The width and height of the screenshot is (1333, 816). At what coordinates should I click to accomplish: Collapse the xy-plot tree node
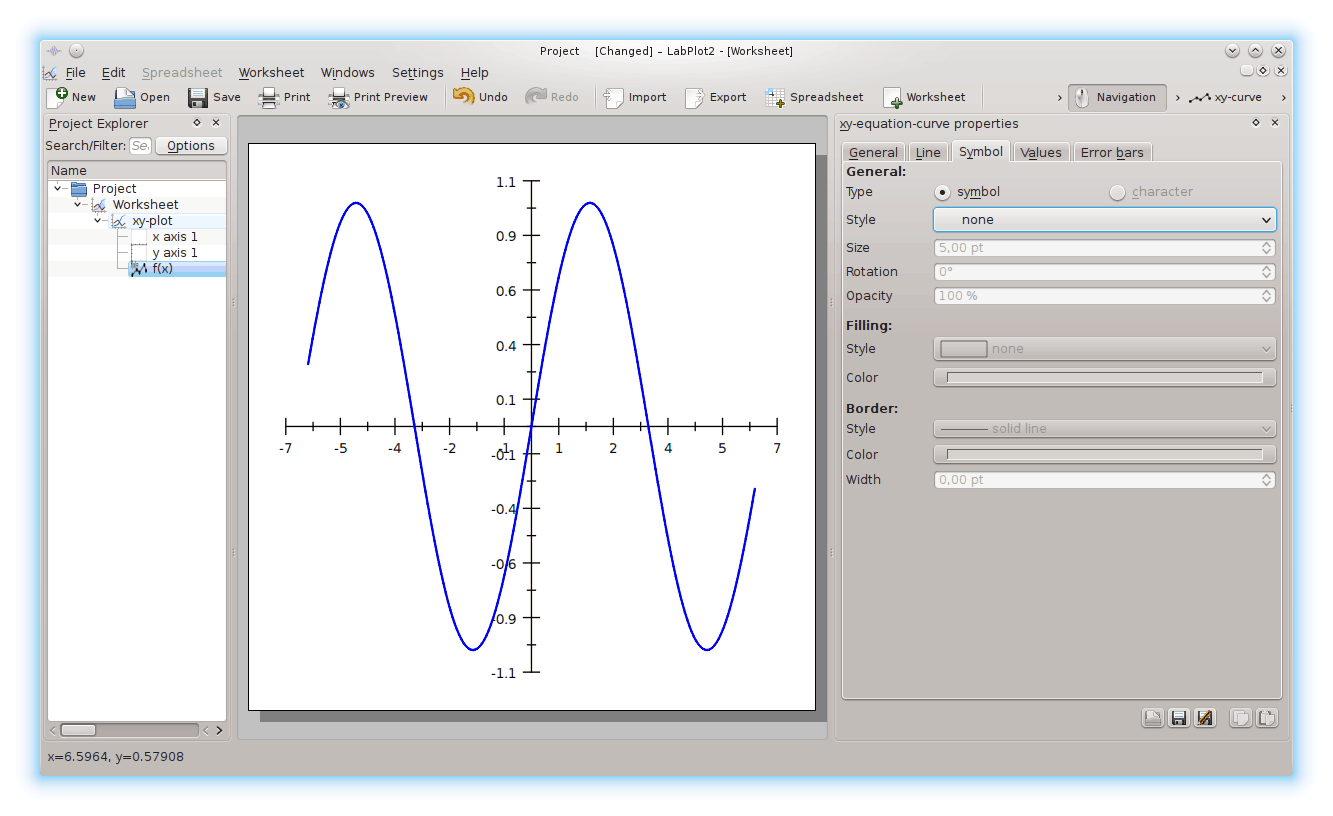(98, 221)
